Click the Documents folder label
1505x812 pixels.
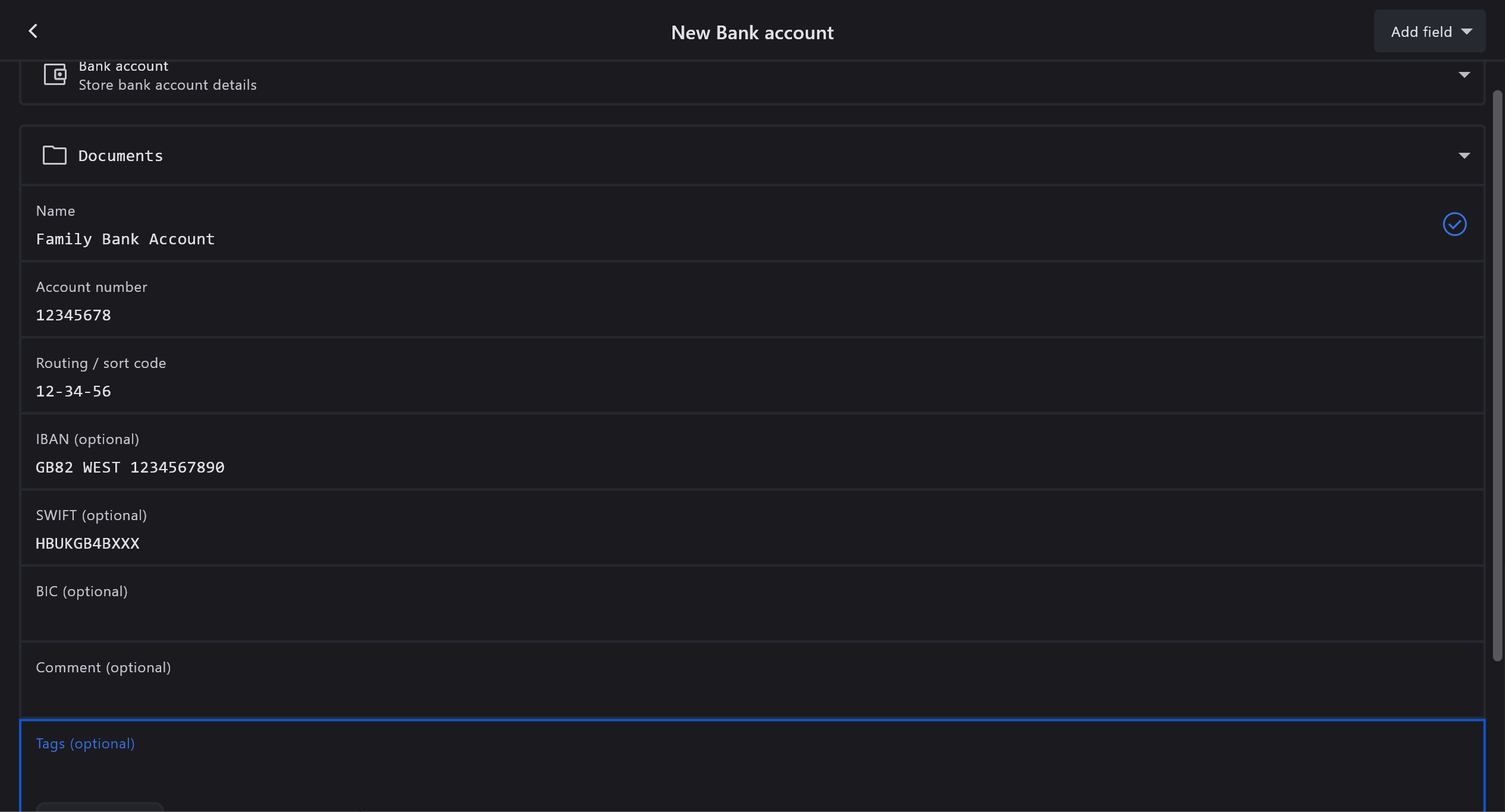click(121, 156)
